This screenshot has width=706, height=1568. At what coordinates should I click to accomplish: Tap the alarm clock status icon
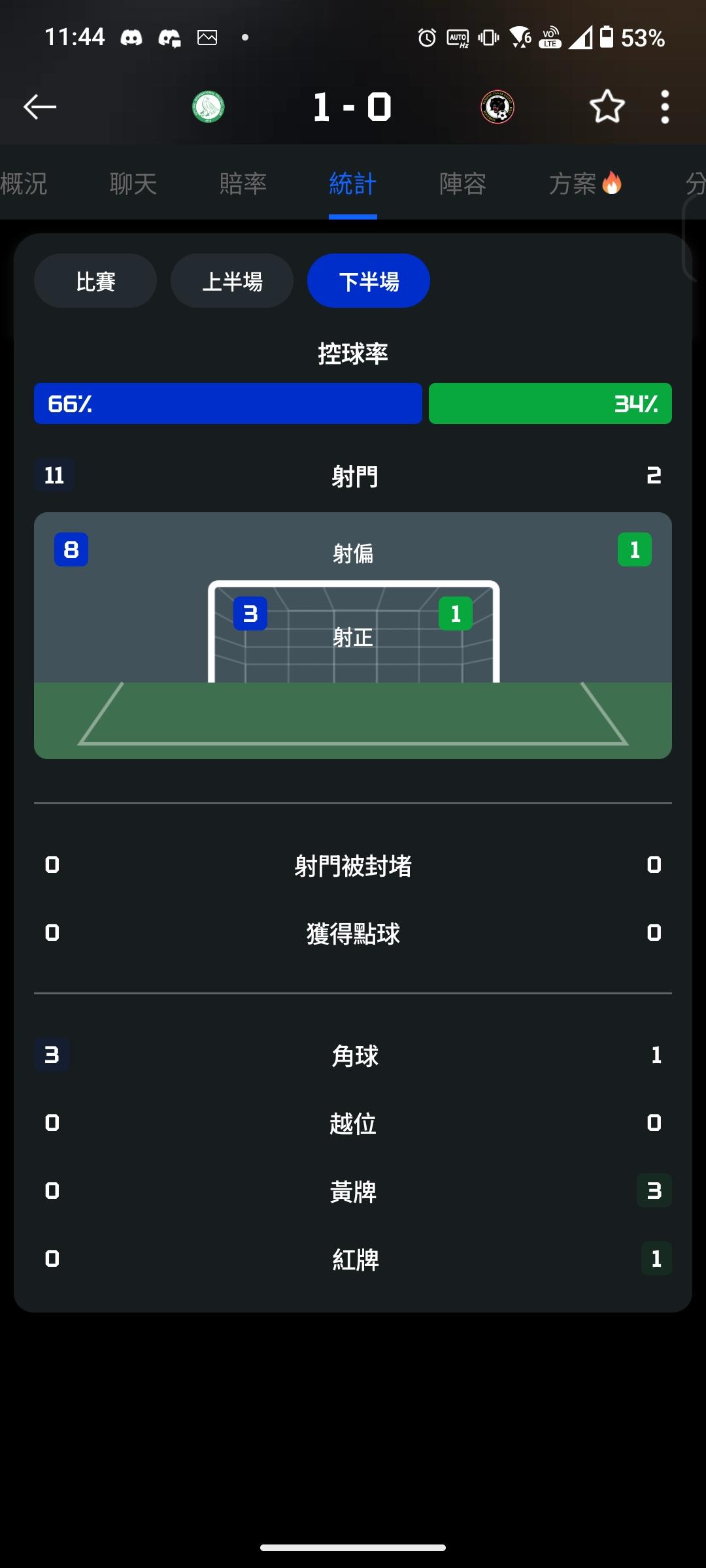(x=427, y=38)
